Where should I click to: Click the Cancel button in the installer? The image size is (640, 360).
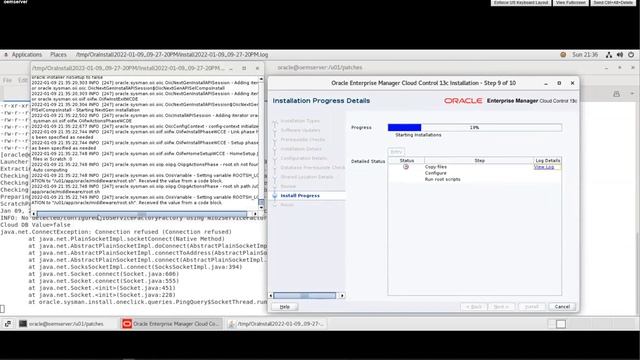(562, 307)
